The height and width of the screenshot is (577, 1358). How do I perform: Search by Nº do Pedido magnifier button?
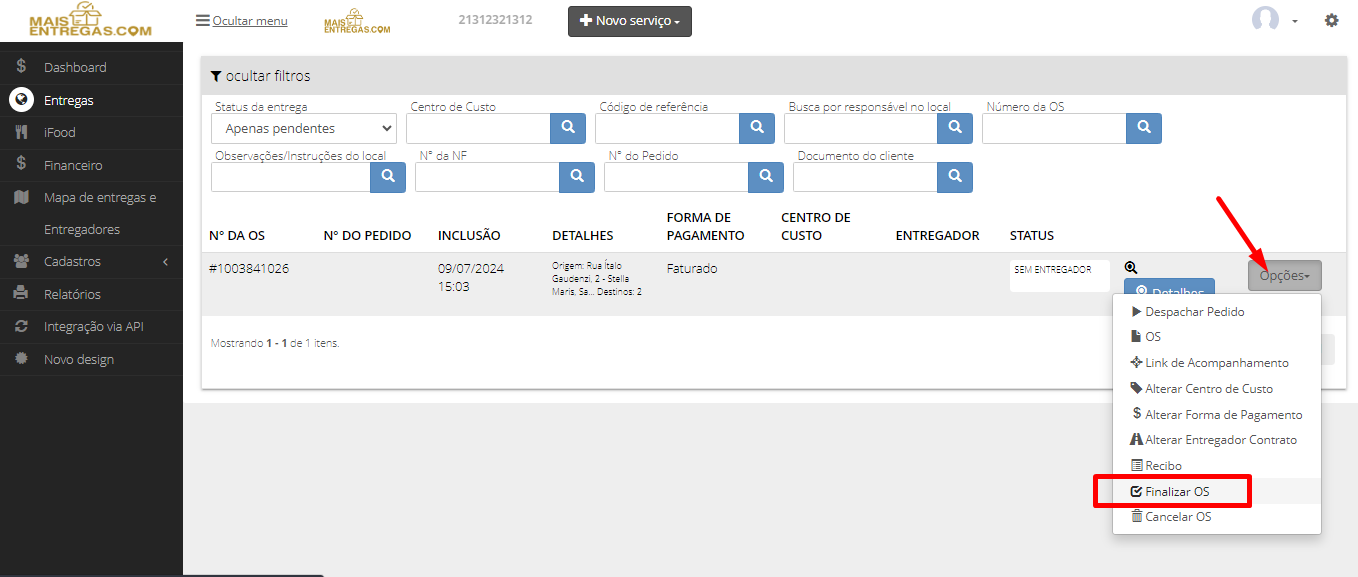[x=766, y=177]
